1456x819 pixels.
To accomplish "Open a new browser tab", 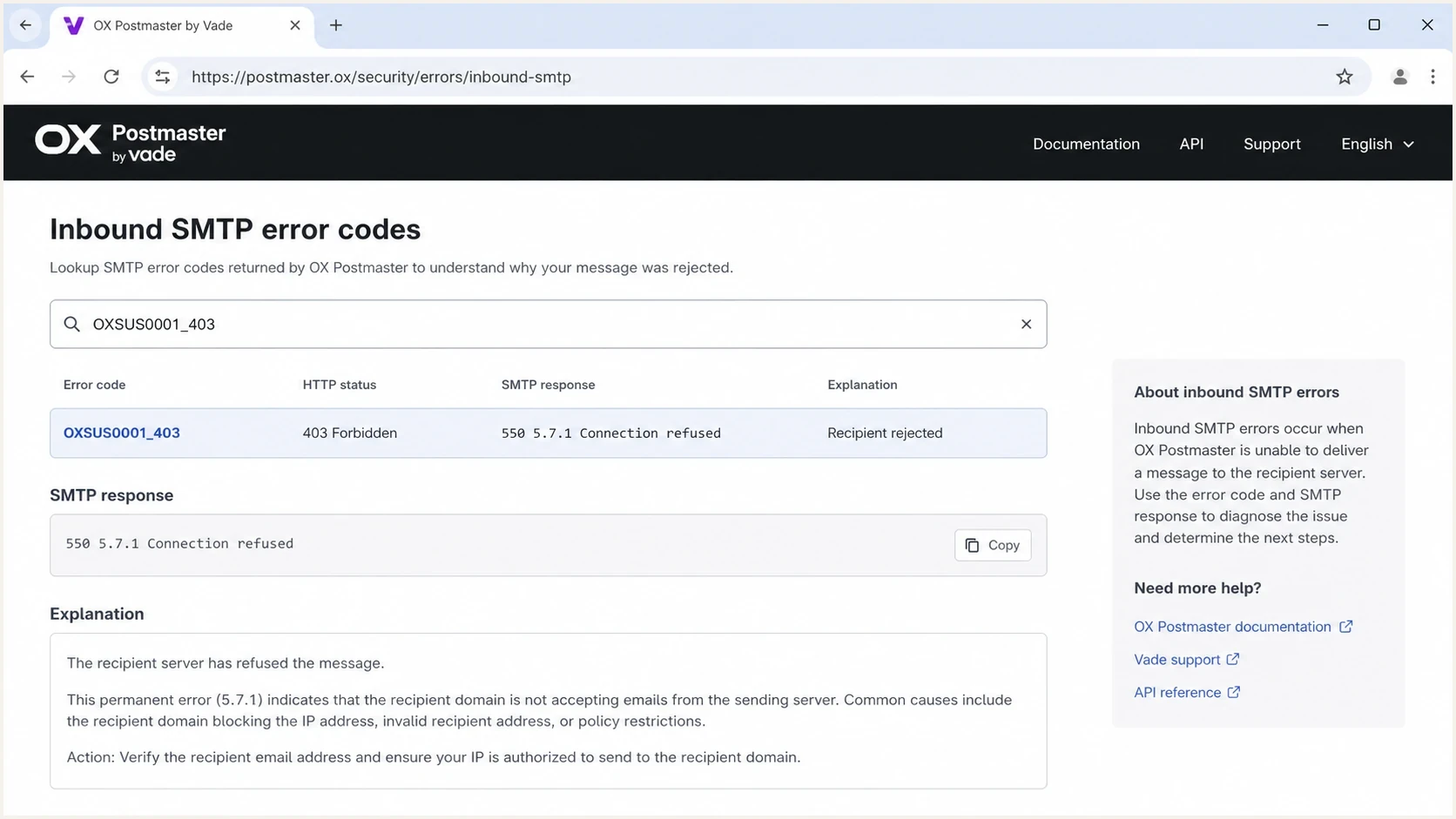I will 336,25.
